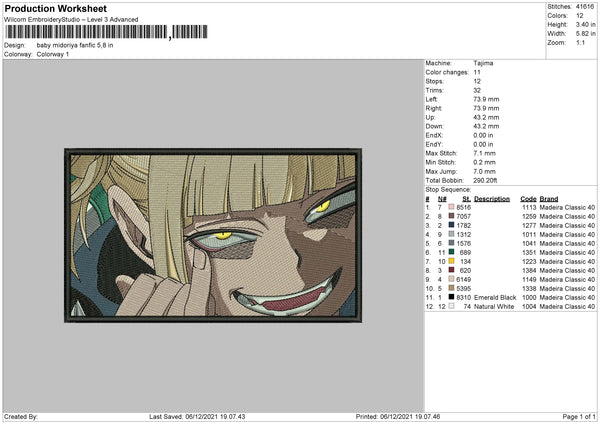Click the Wilcom EmbroideryStudio subtitle

(71, 20)
